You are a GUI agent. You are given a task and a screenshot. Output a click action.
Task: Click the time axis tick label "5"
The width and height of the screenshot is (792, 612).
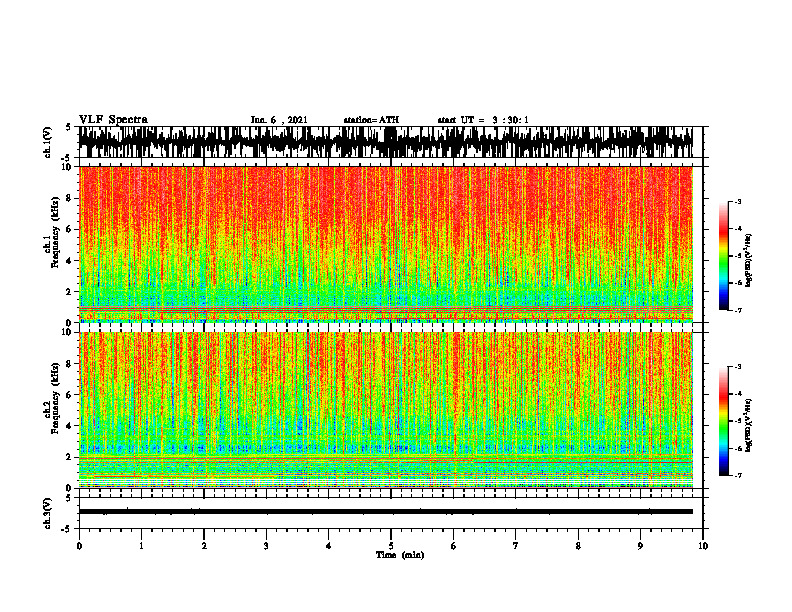coord(391,546)
